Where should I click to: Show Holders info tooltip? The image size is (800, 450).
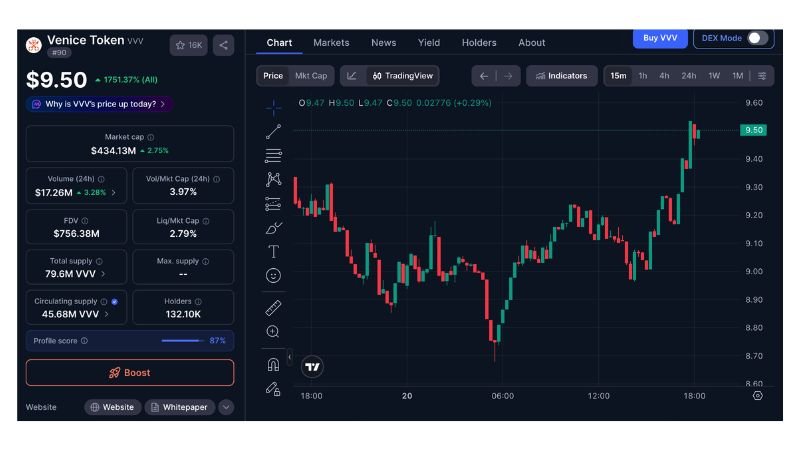click(198, 302)
